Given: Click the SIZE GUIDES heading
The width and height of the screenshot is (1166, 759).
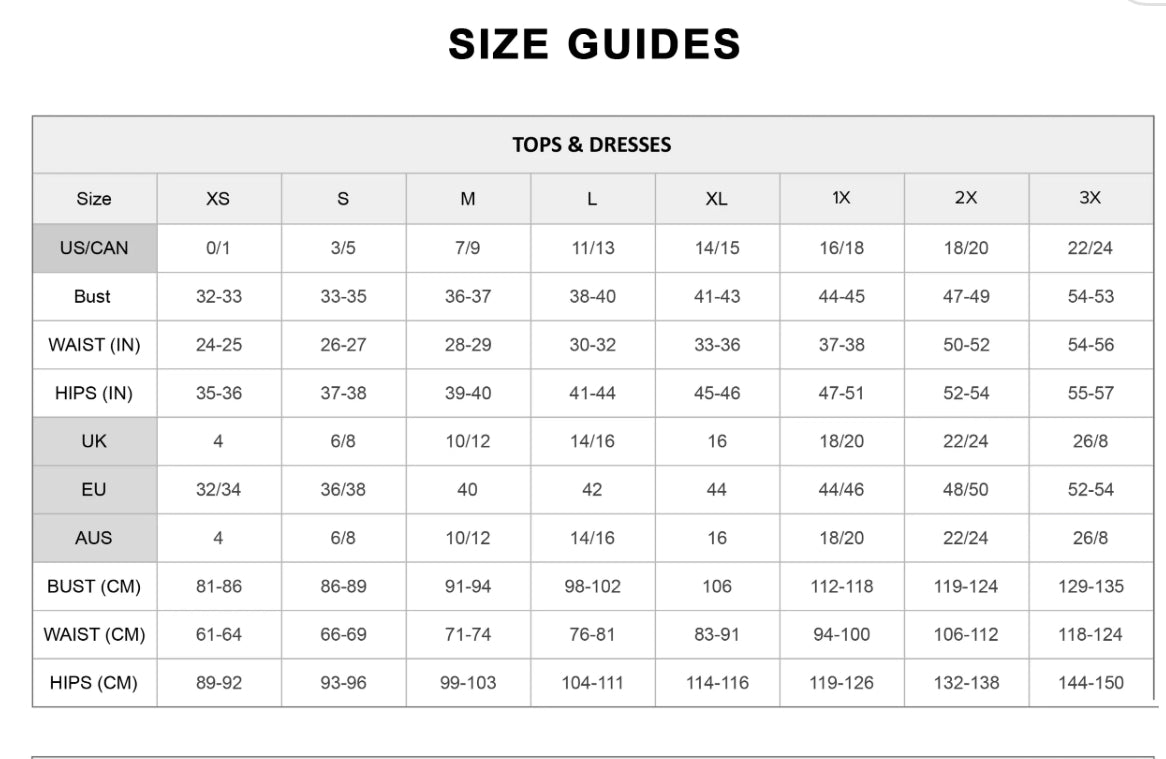Looking at the screenshot, I should click(x=594, y=45).
